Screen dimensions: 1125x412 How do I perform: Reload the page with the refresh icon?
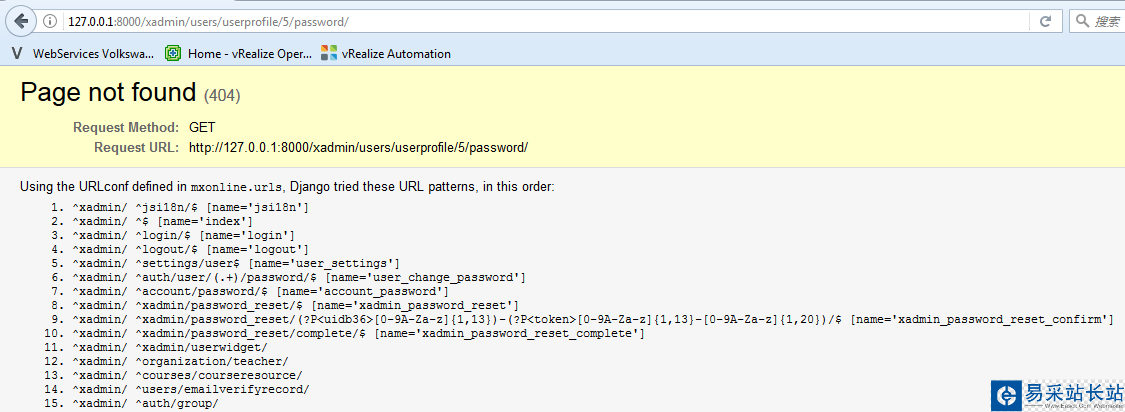1045,21
